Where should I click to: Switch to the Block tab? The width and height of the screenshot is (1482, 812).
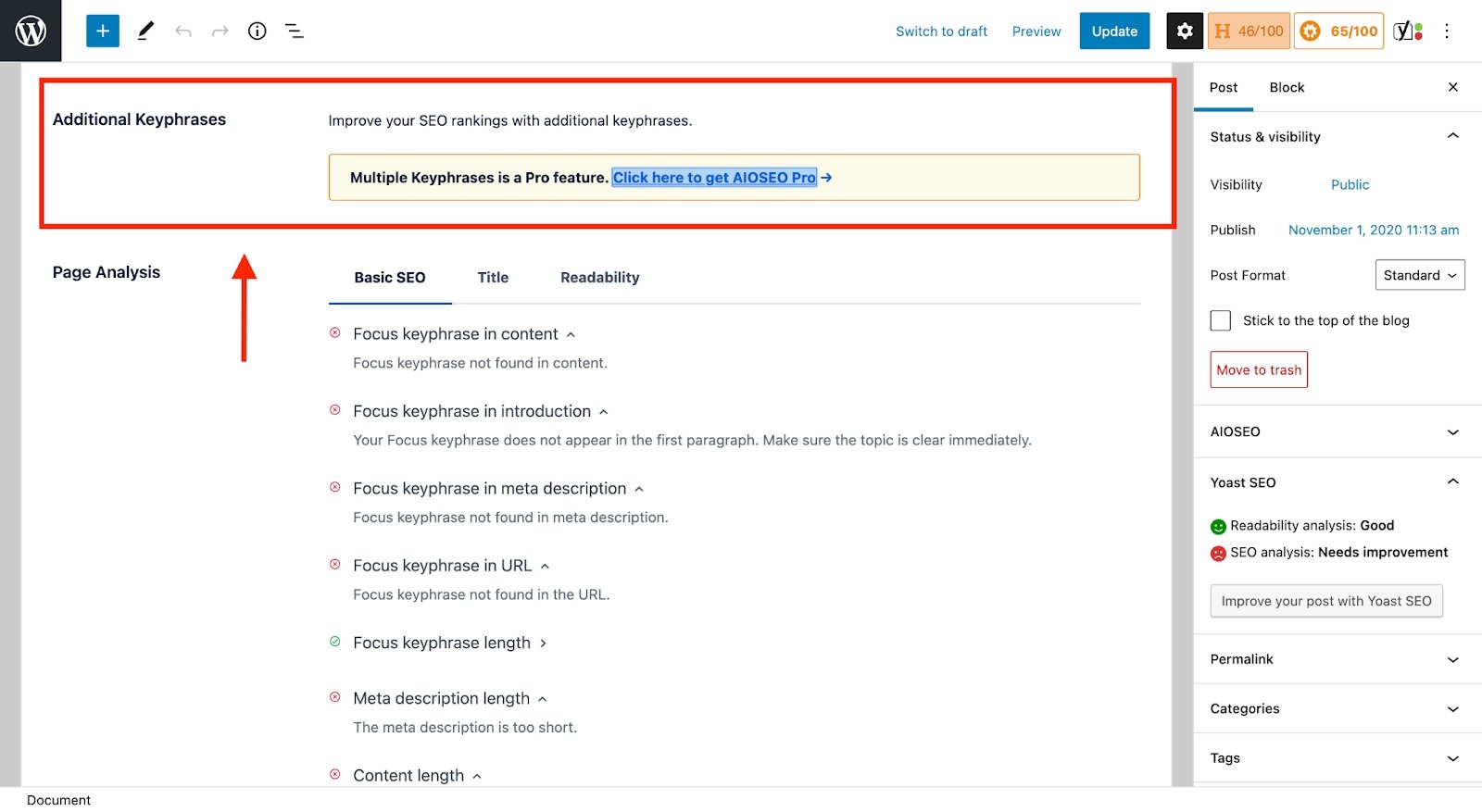tap(1287, 87)
